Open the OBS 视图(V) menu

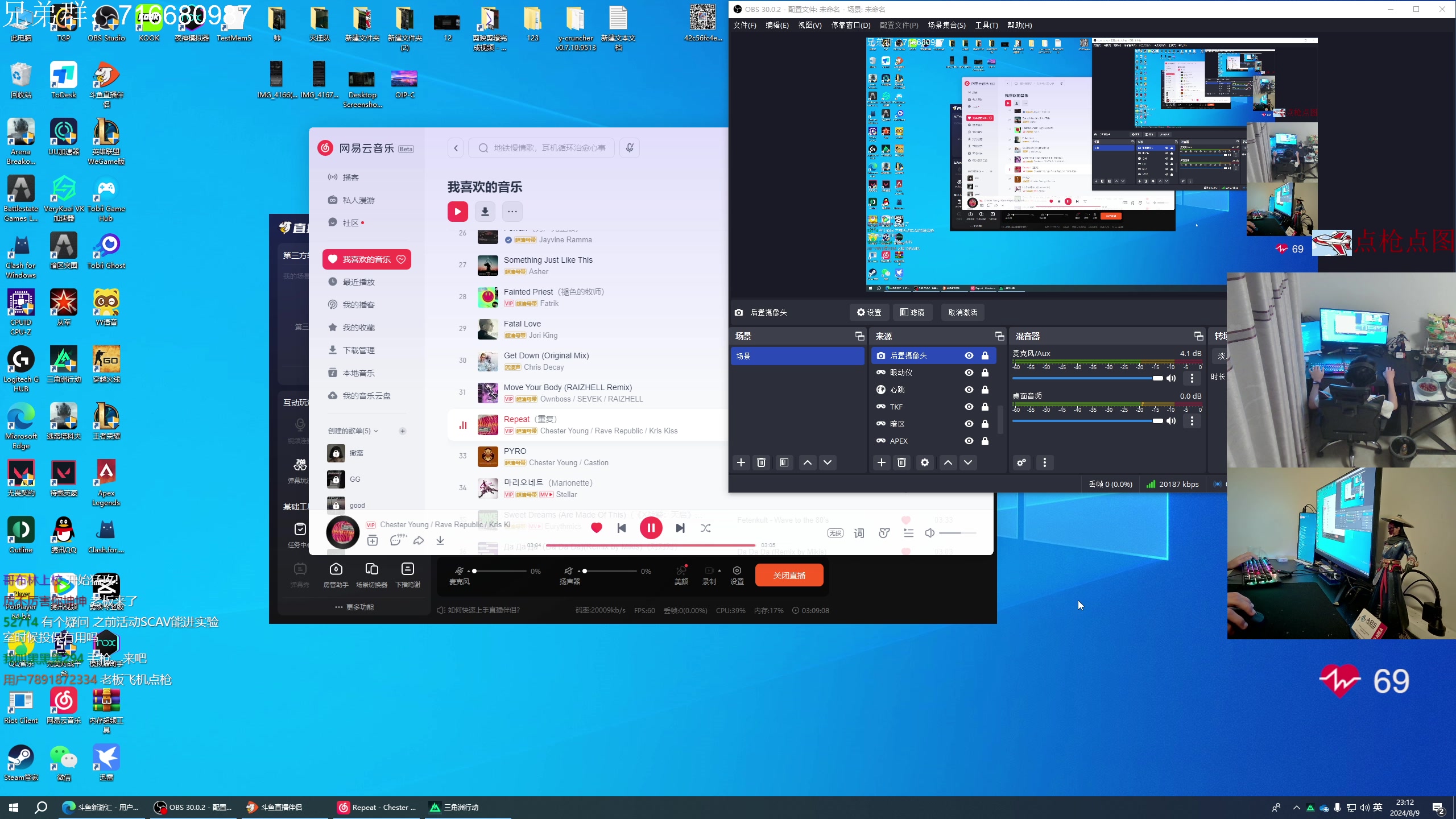[x=810, y=25]
